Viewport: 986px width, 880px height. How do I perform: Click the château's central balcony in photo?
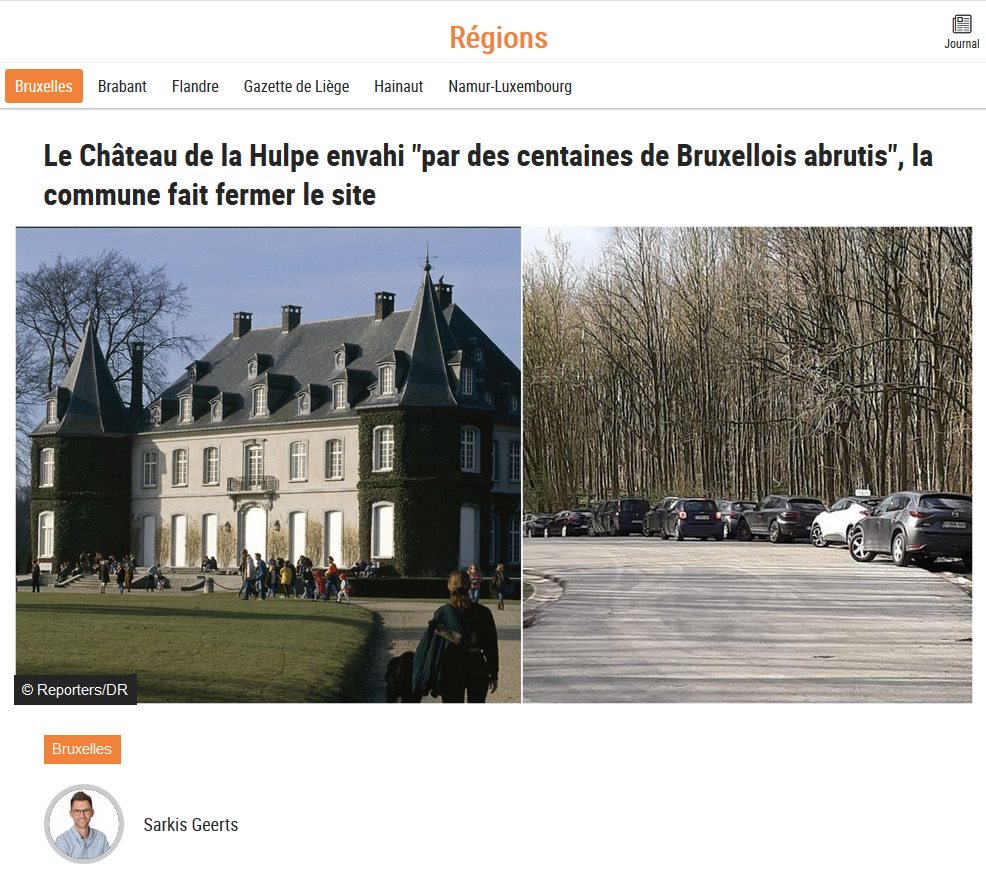[x=253, y=484]
